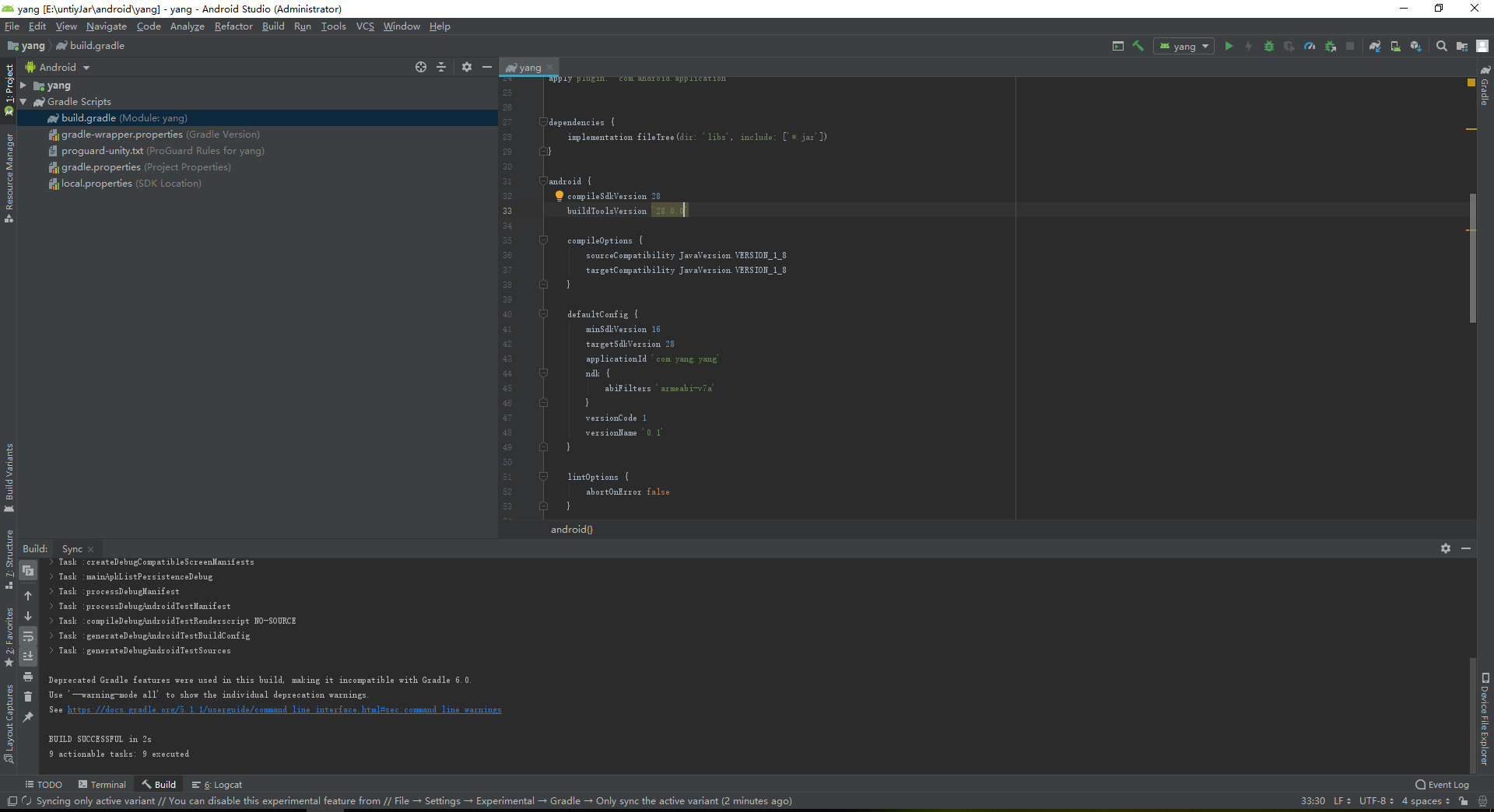Image resolution: width=1494 pixels, height=812 pixels.
Task: Open the AVD Manager icon
Action: click(1395, 46)
